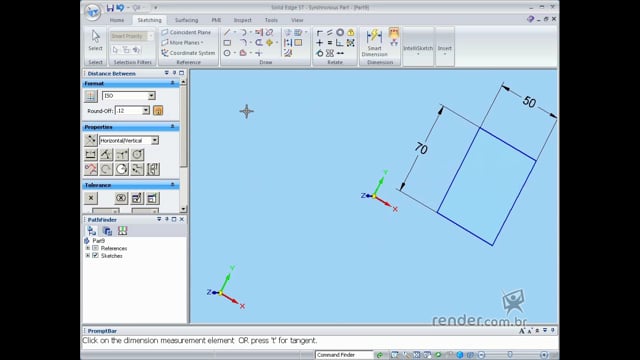Increase PromptBar font size
This screenshot has height=360, width=640.
(x=522, y=331)
